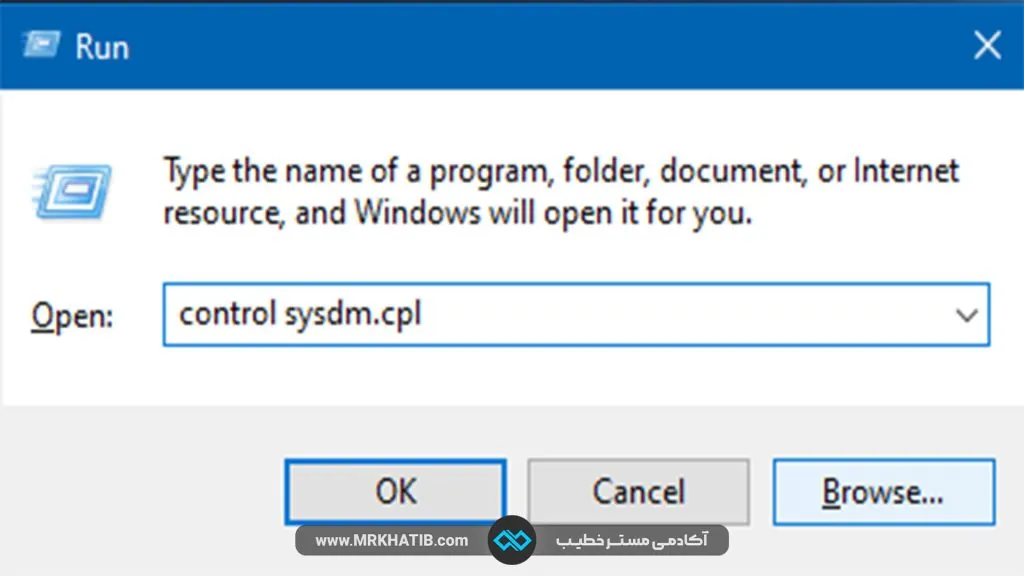Image resolution: width=1024 pixels, height=576 pixels.
Task: Click the gray area left of OK button
Action: coord(140,492)
